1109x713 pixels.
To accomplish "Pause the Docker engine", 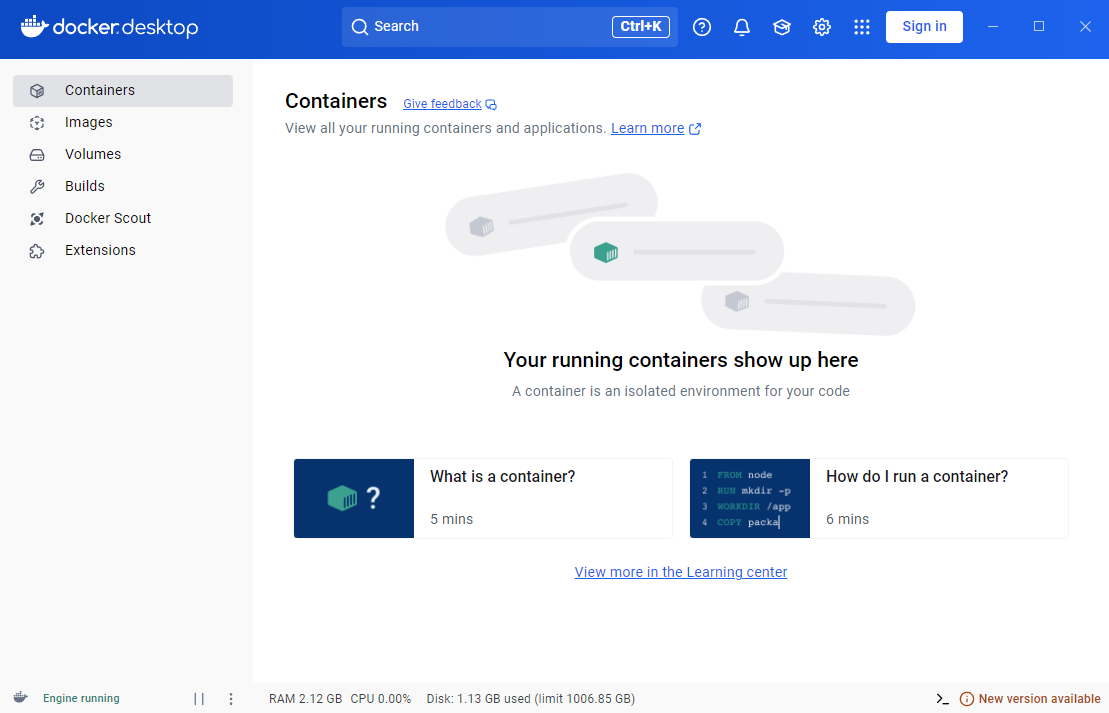I will [199, 699].
